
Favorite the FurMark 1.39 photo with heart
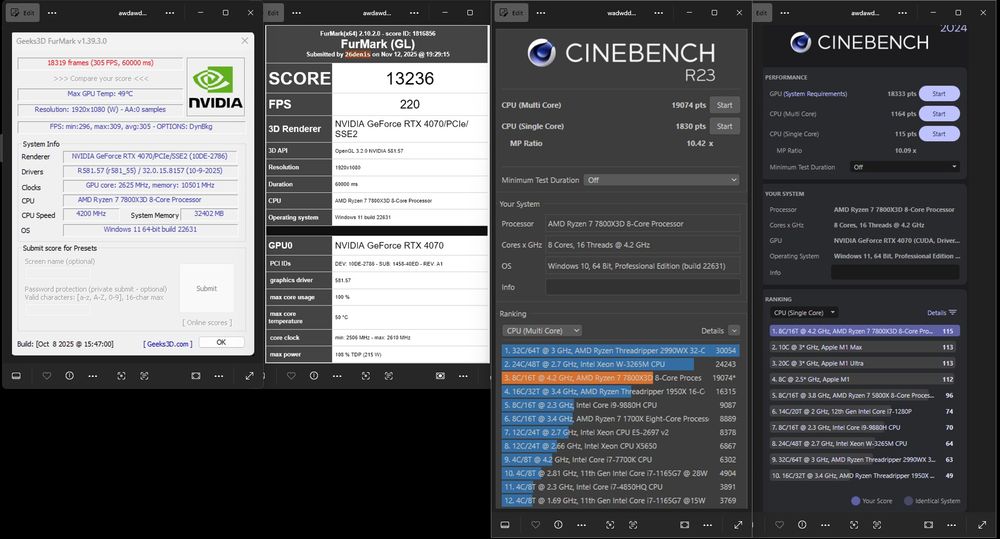click(47, 376)
